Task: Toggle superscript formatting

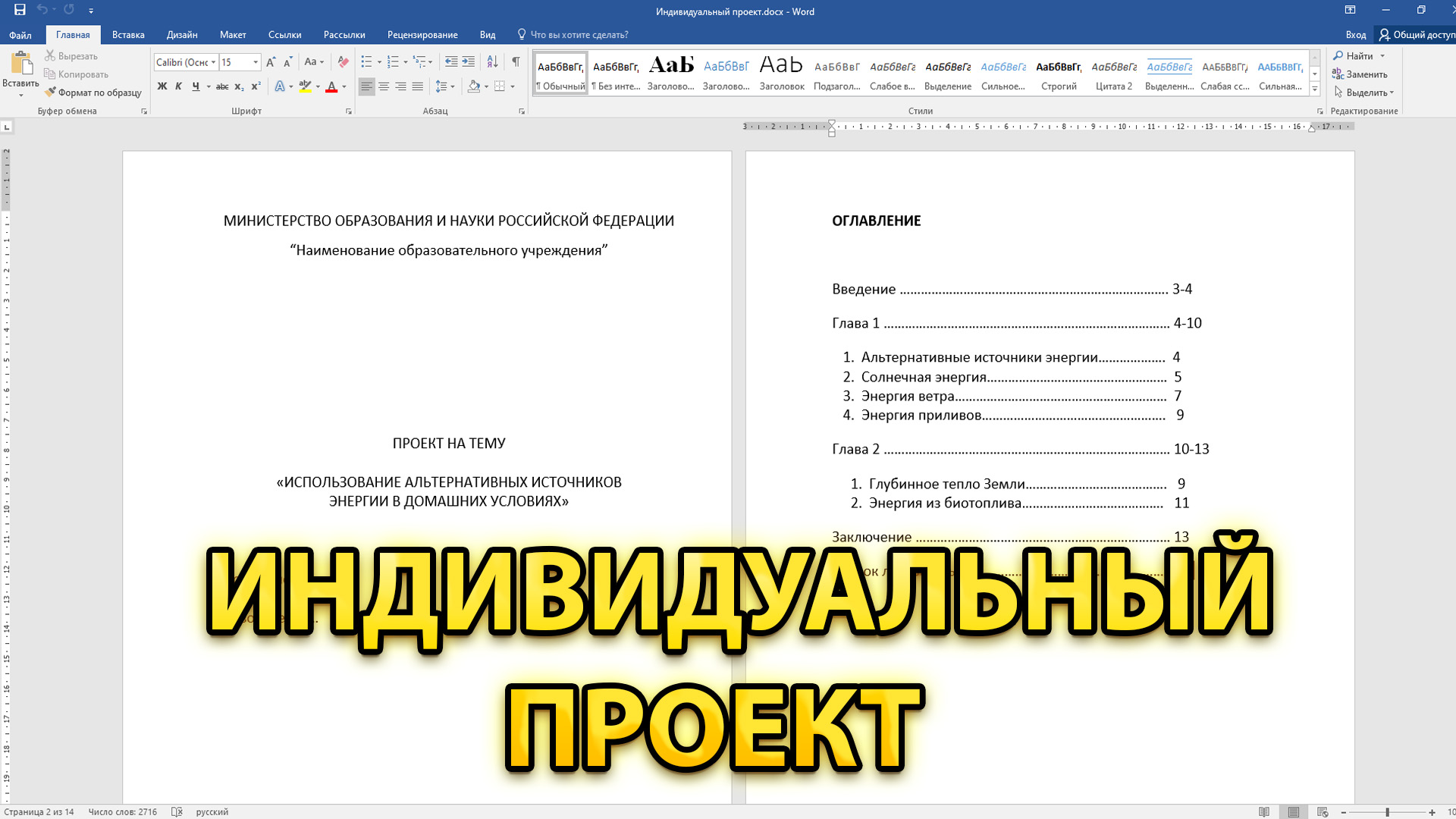Action: click(x=255, y=86)
